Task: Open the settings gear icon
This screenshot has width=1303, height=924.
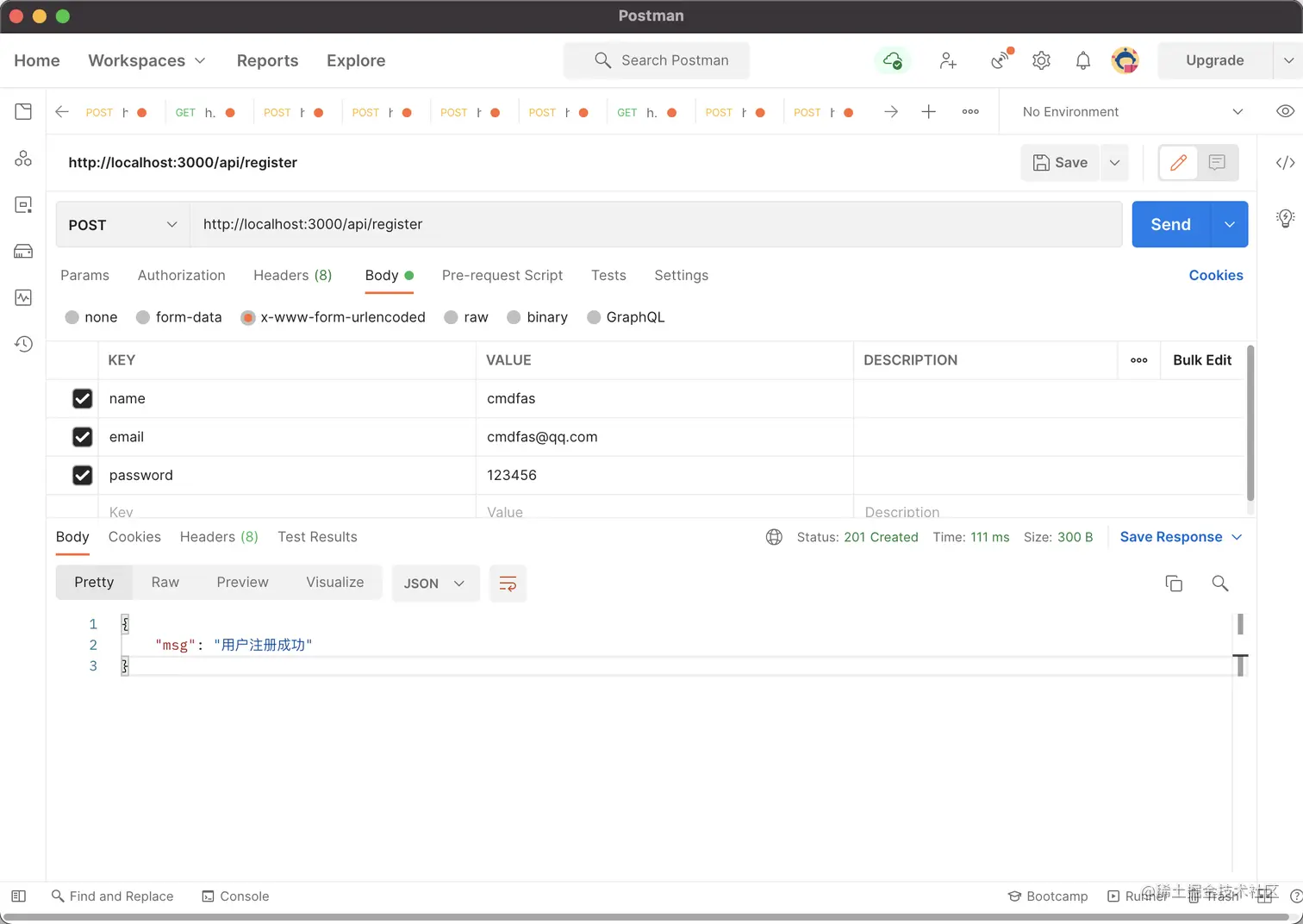Action: tap(1041, 60)
